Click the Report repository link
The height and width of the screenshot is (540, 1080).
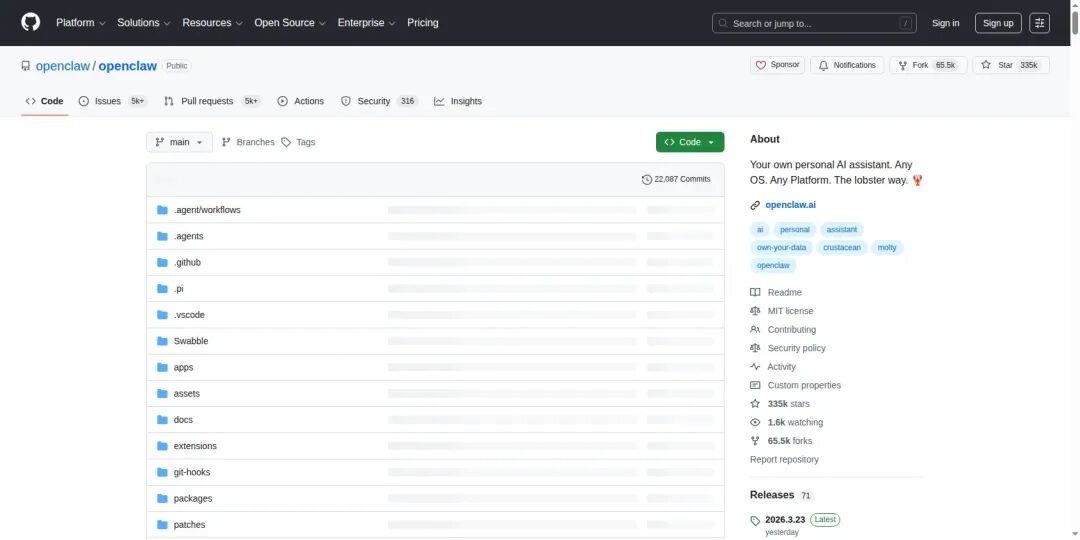784,459
